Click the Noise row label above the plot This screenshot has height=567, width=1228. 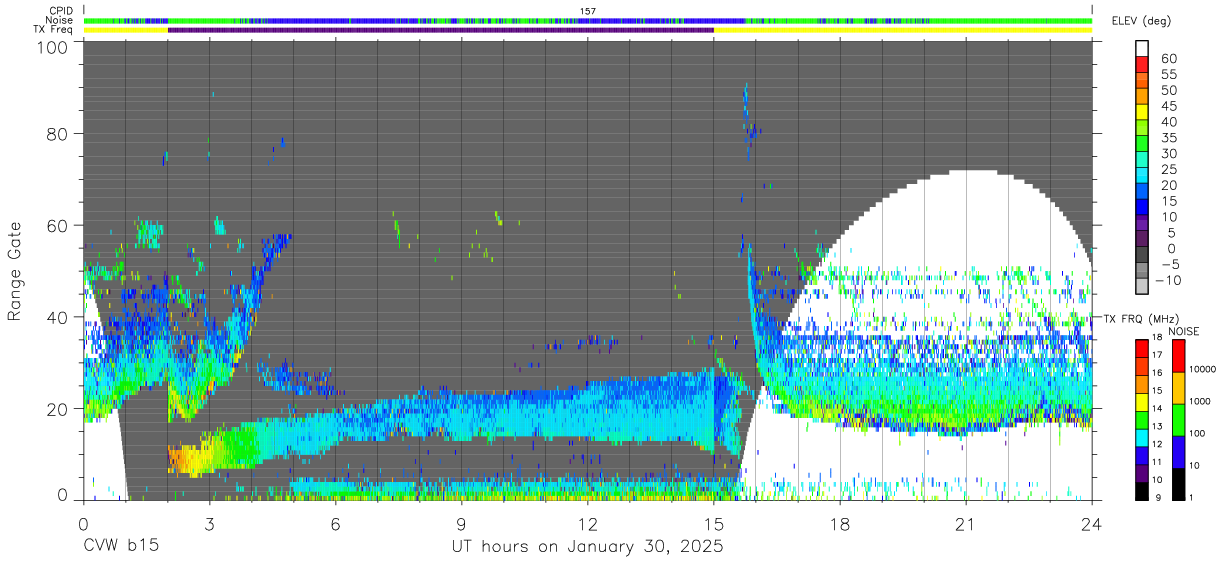pyautogui.click(x=59, y=20)
